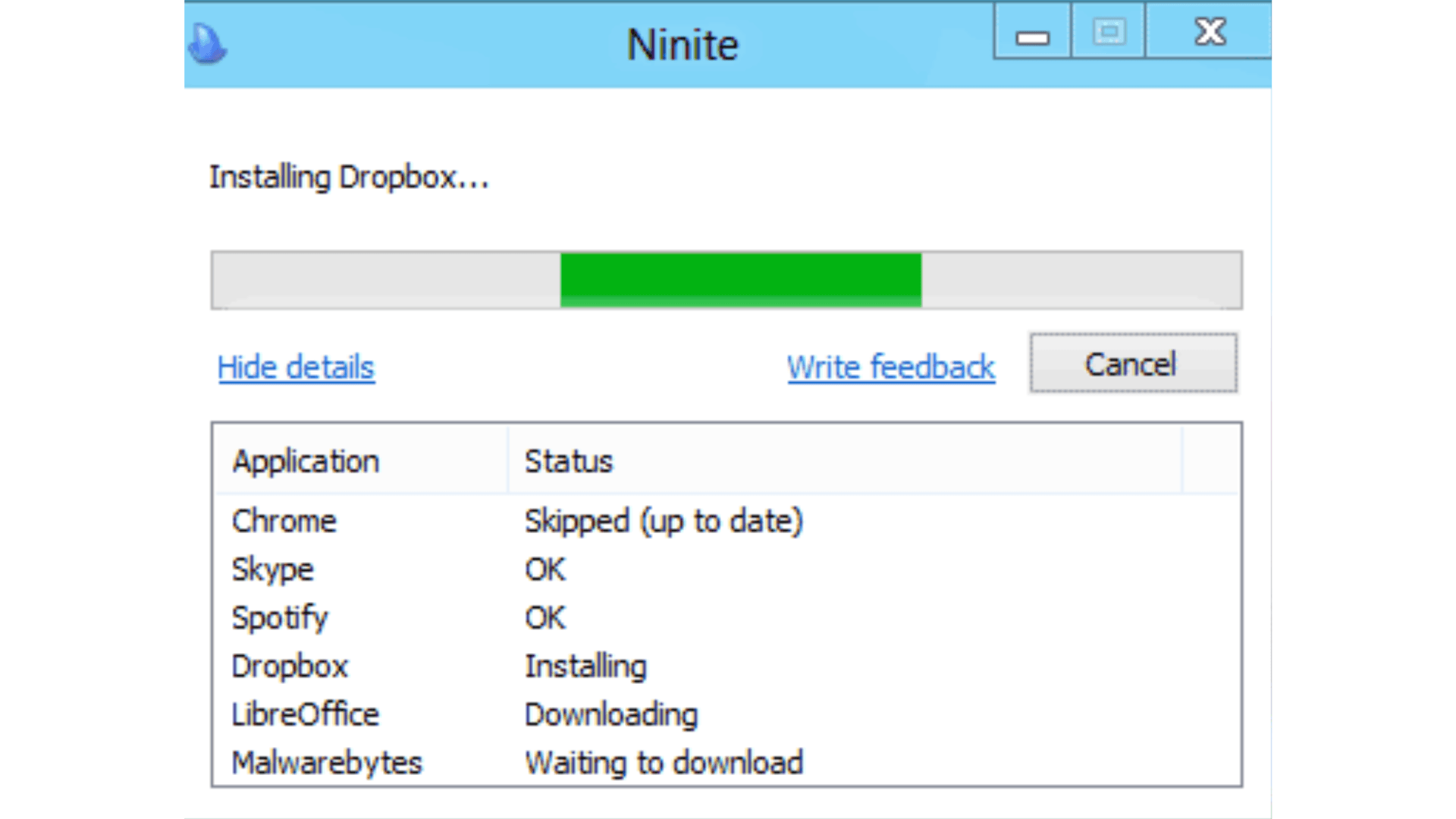
Task: Select the Malwarebytes row
Action: pos(726,762)
